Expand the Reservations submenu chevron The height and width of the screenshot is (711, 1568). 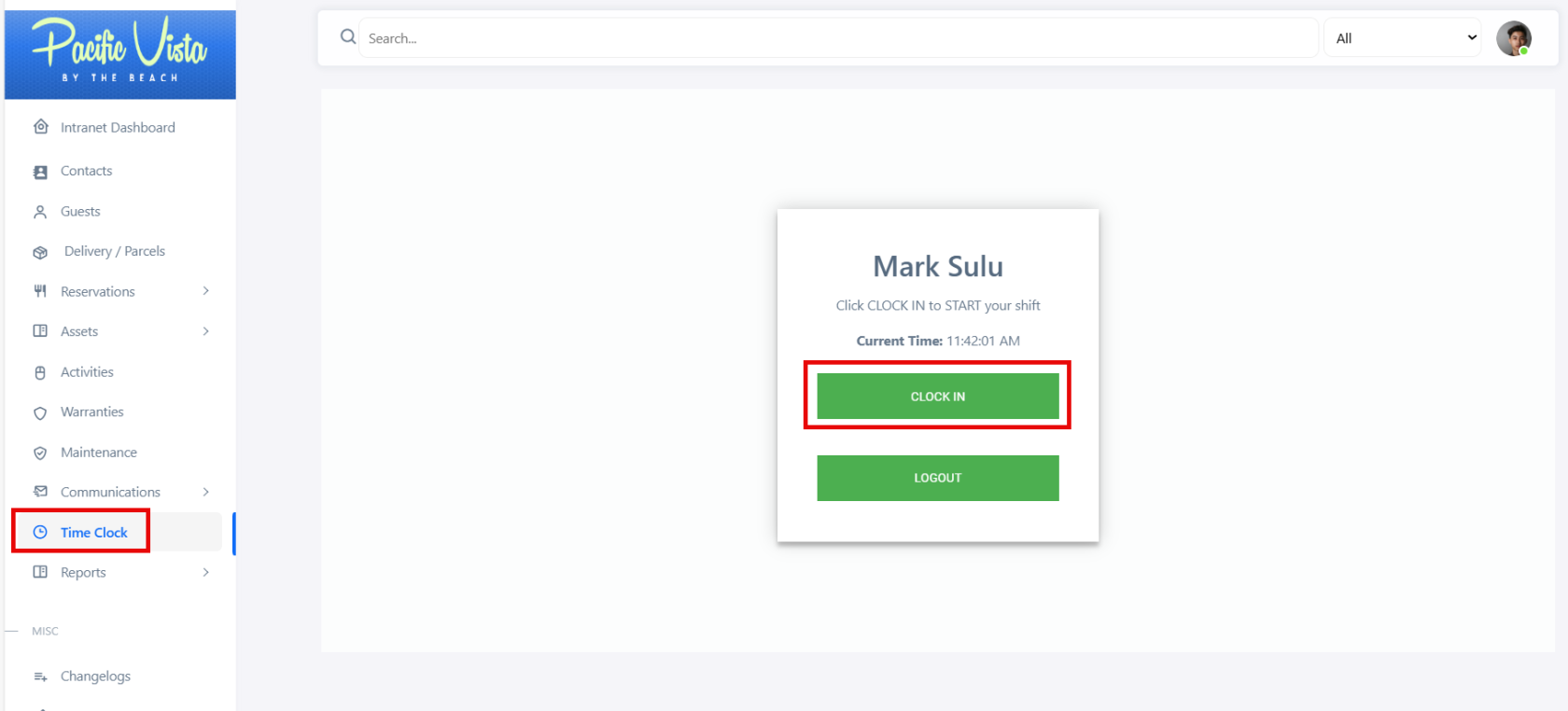click(x=206, y=291)
